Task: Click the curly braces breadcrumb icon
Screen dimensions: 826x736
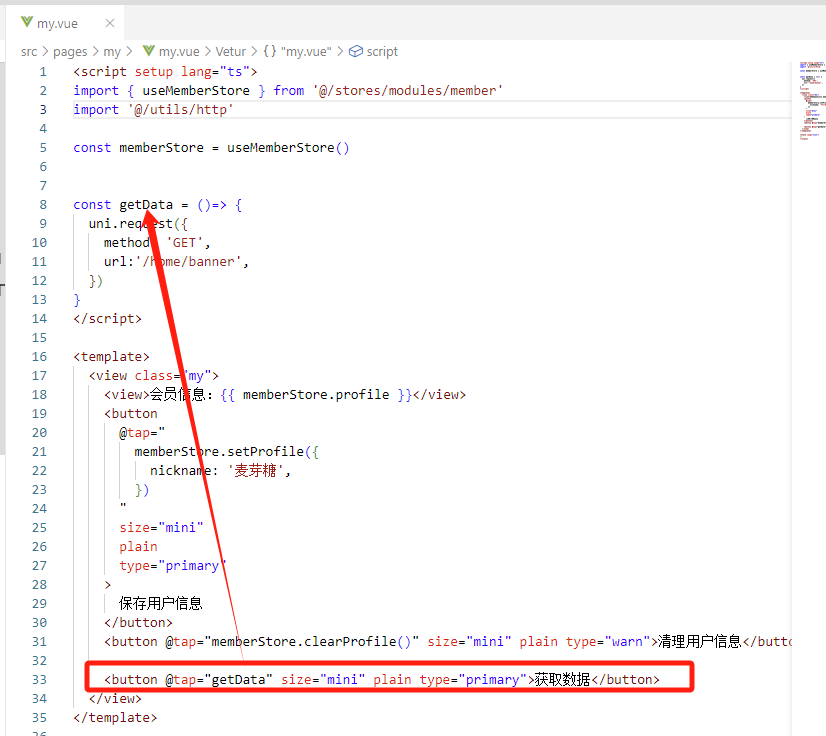Action: coord(270,51)
